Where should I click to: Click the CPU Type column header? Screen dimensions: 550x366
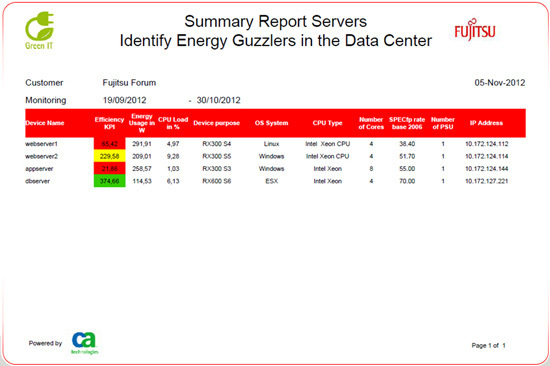point(328,123)
